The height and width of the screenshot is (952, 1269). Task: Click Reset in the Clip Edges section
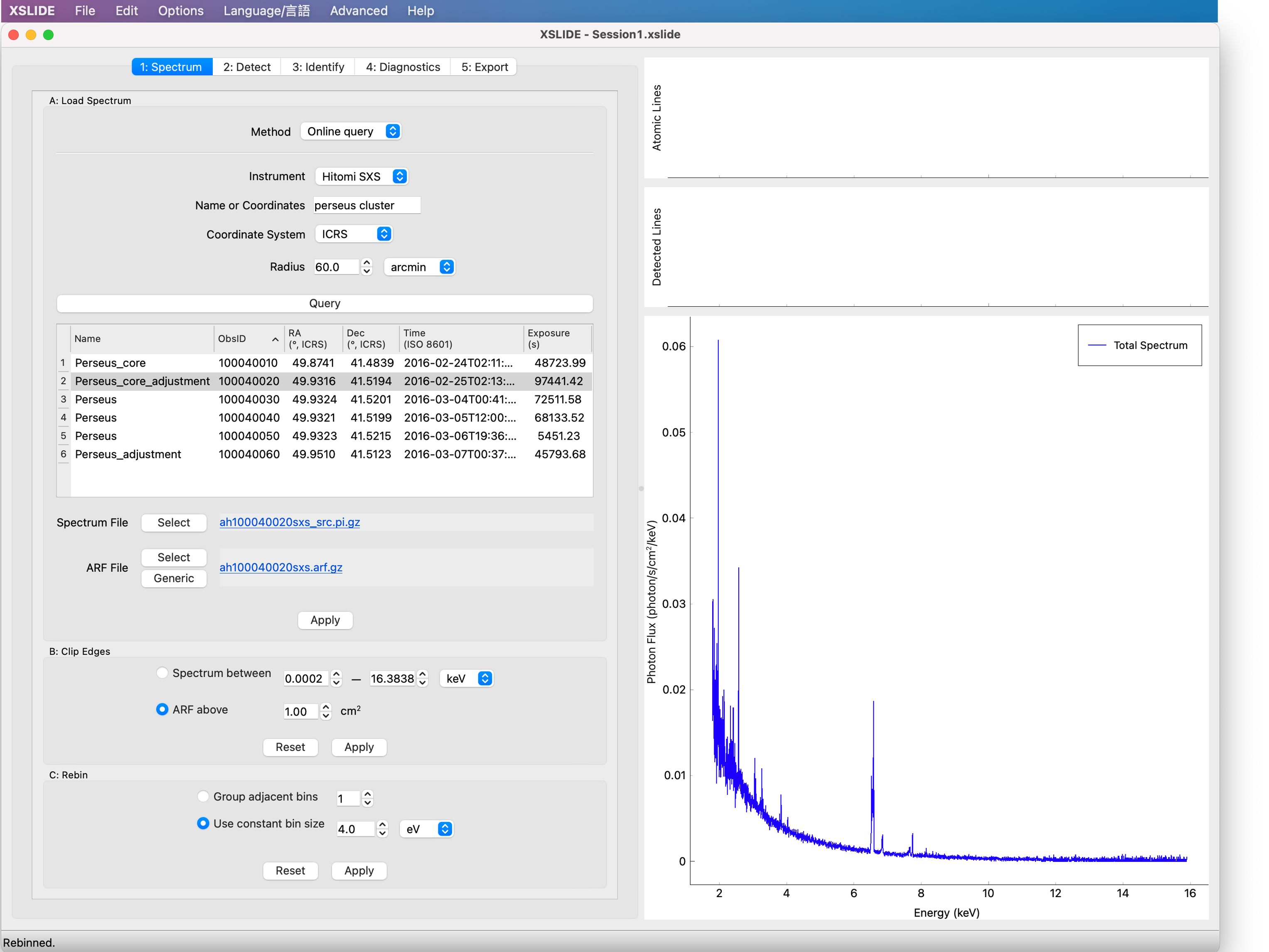tap(290, 747)
